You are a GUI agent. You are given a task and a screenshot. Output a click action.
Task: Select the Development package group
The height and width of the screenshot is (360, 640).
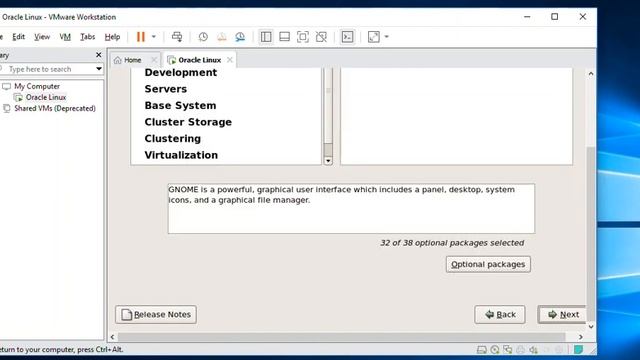pos(180,73)
